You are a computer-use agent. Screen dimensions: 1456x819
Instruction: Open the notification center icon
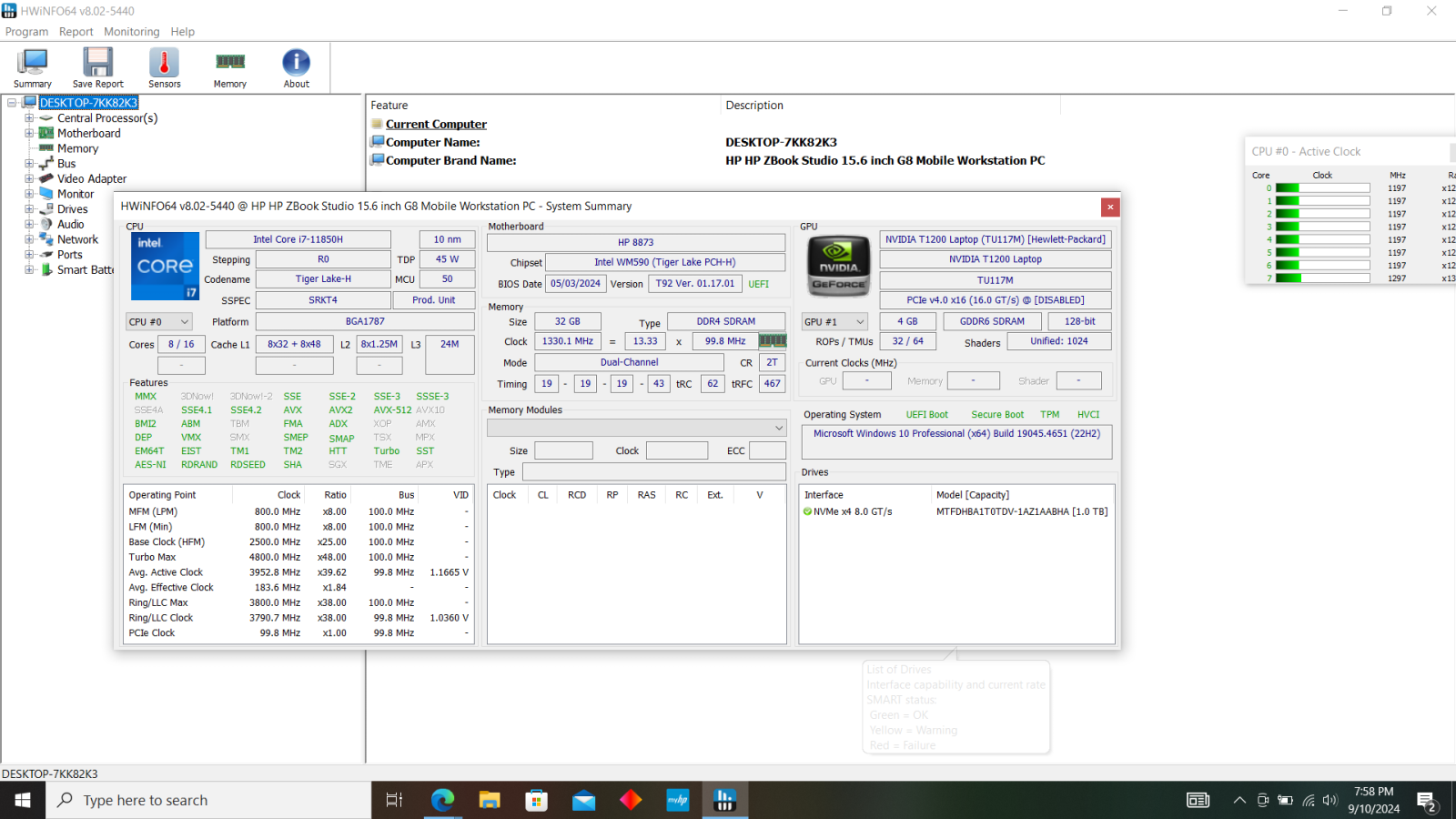click(x=1426, y=801)
